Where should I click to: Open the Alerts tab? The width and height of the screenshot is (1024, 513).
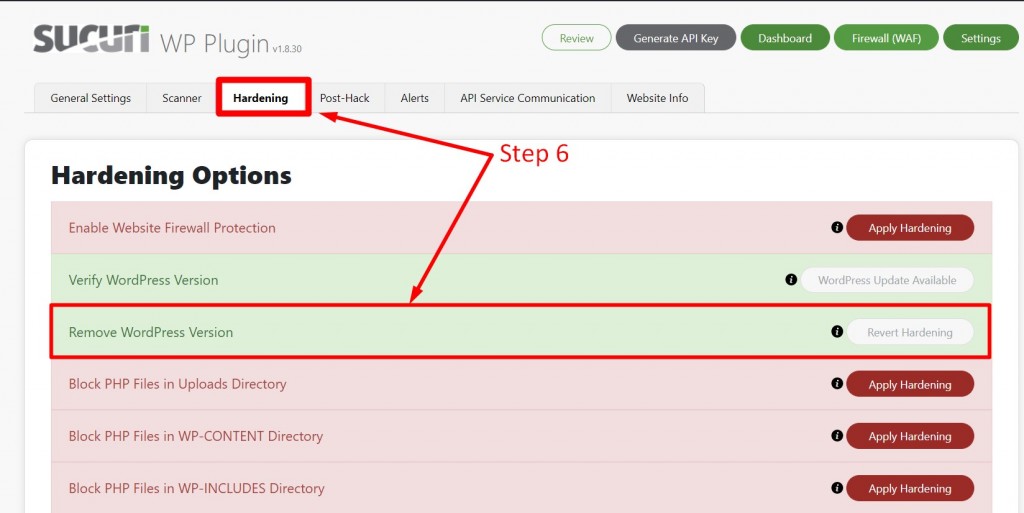point(415,98)
